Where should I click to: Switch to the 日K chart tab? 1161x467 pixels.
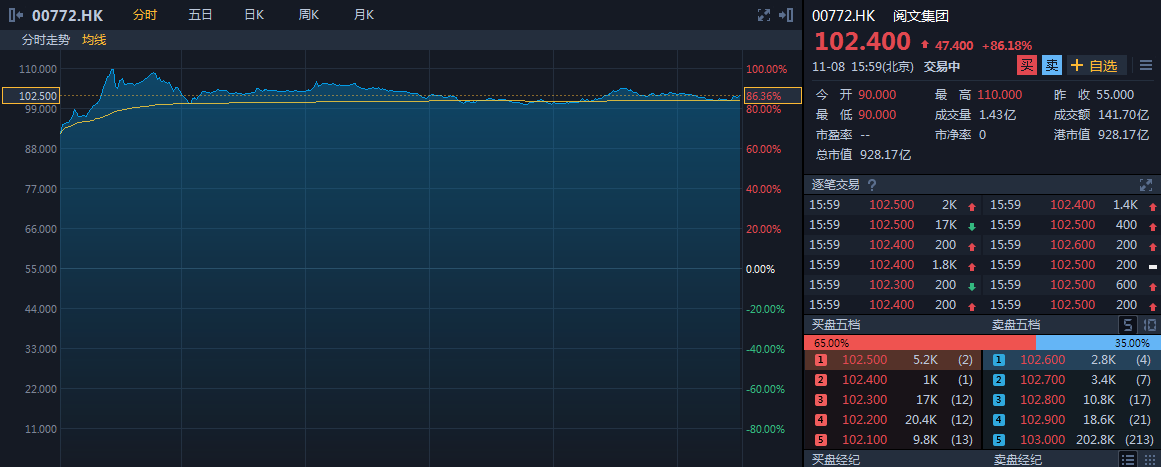254,15
